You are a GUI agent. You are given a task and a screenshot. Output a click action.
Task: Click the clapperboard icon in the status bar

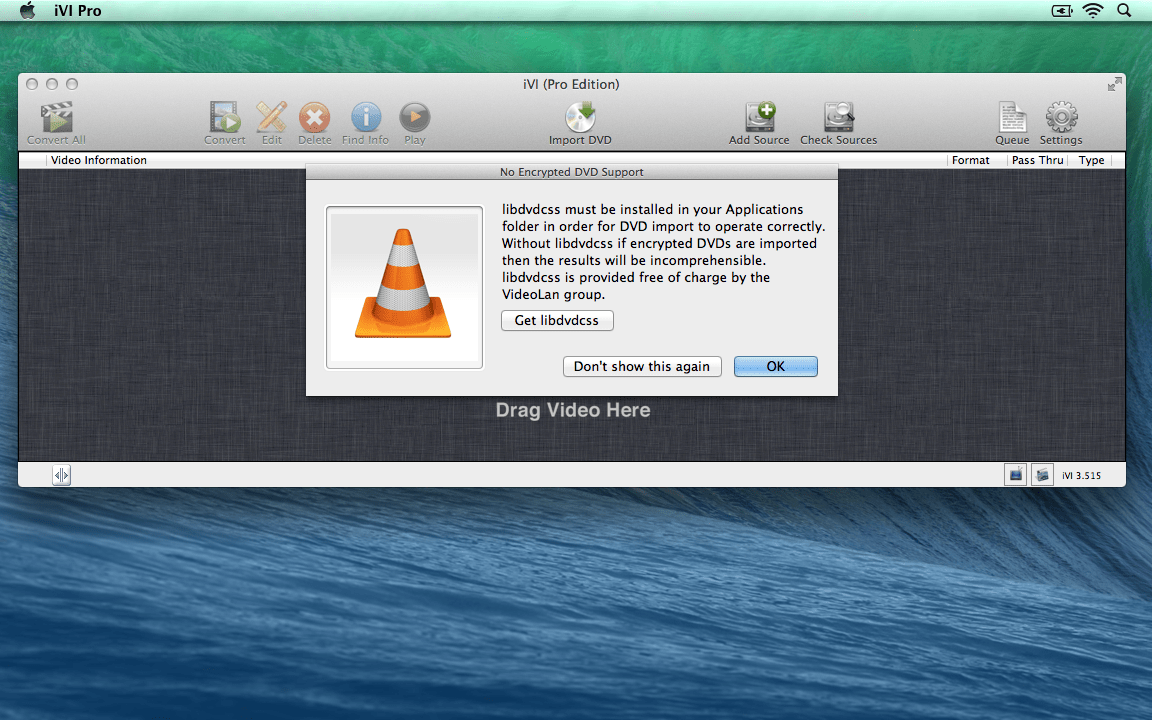pos(1043,475)
